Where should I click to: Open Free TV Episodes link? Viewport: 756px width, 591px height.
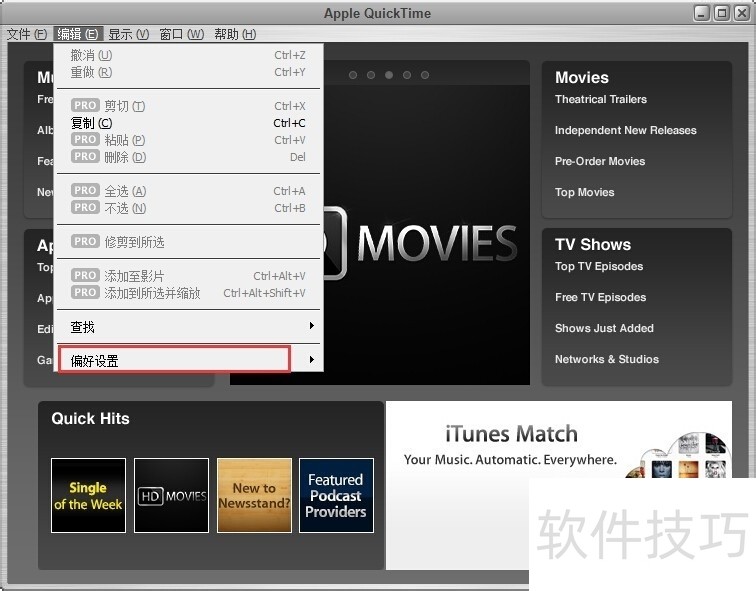pos(600,297)
